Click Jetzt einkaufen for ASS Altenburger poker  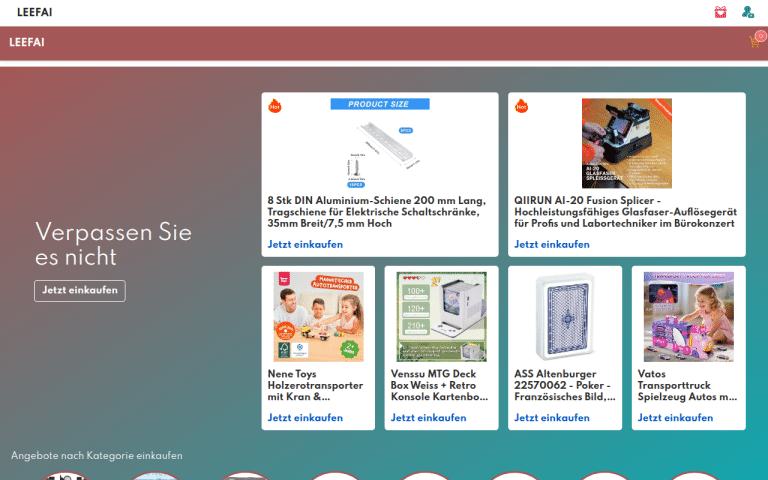point(552,418)
